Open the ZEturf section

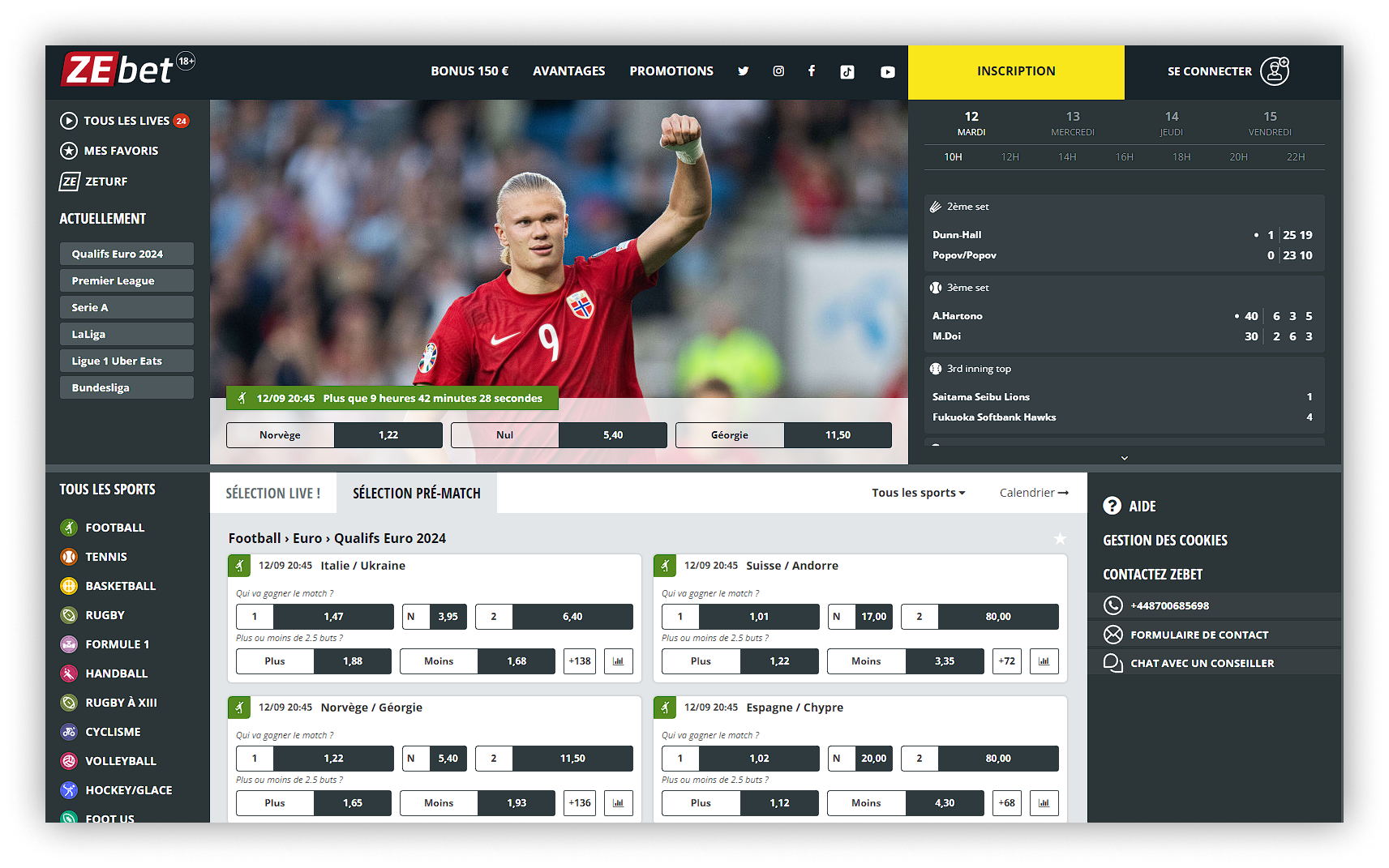[x=97, y=181]
